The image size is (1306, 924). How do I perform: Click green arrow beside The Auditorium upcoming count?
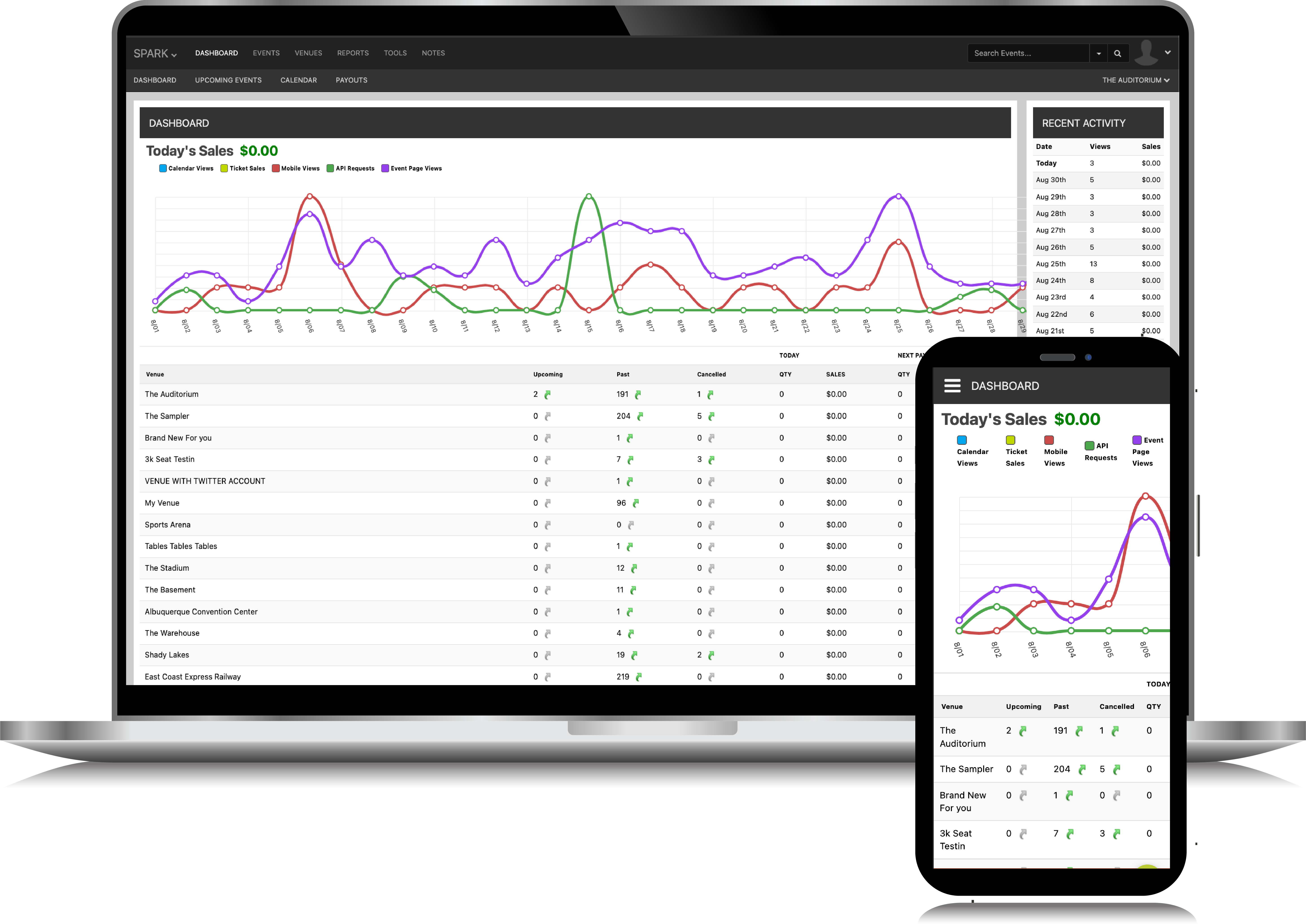548,394
